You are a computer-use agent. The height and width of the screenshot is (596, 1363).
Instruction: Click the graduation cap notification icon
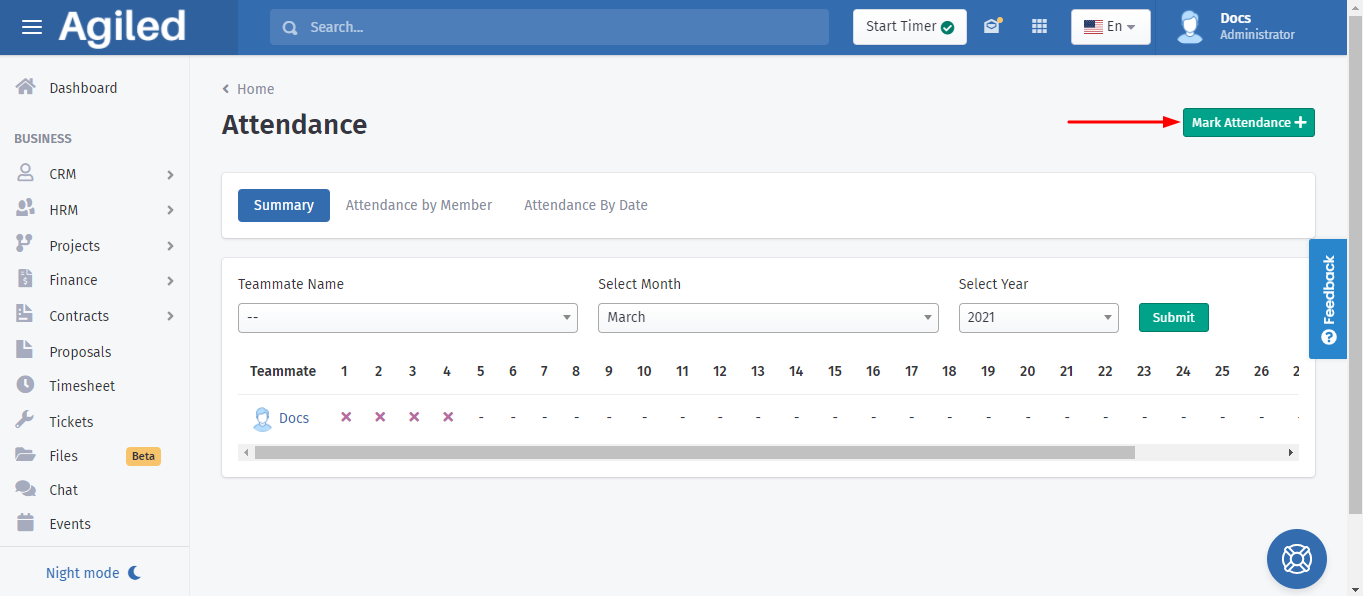[x=991, y=27]
